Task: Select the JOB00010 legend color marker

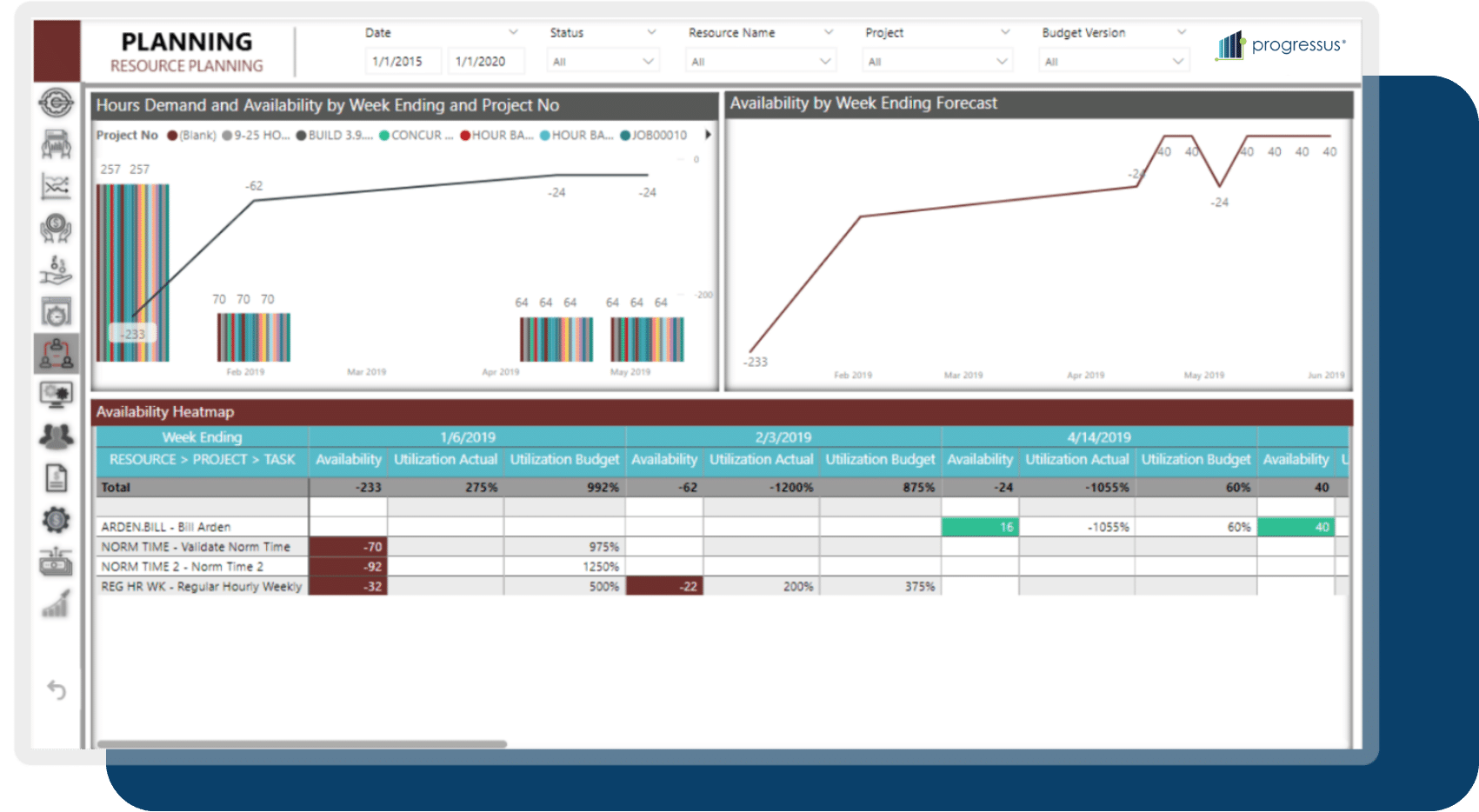Action: [625, 136]
